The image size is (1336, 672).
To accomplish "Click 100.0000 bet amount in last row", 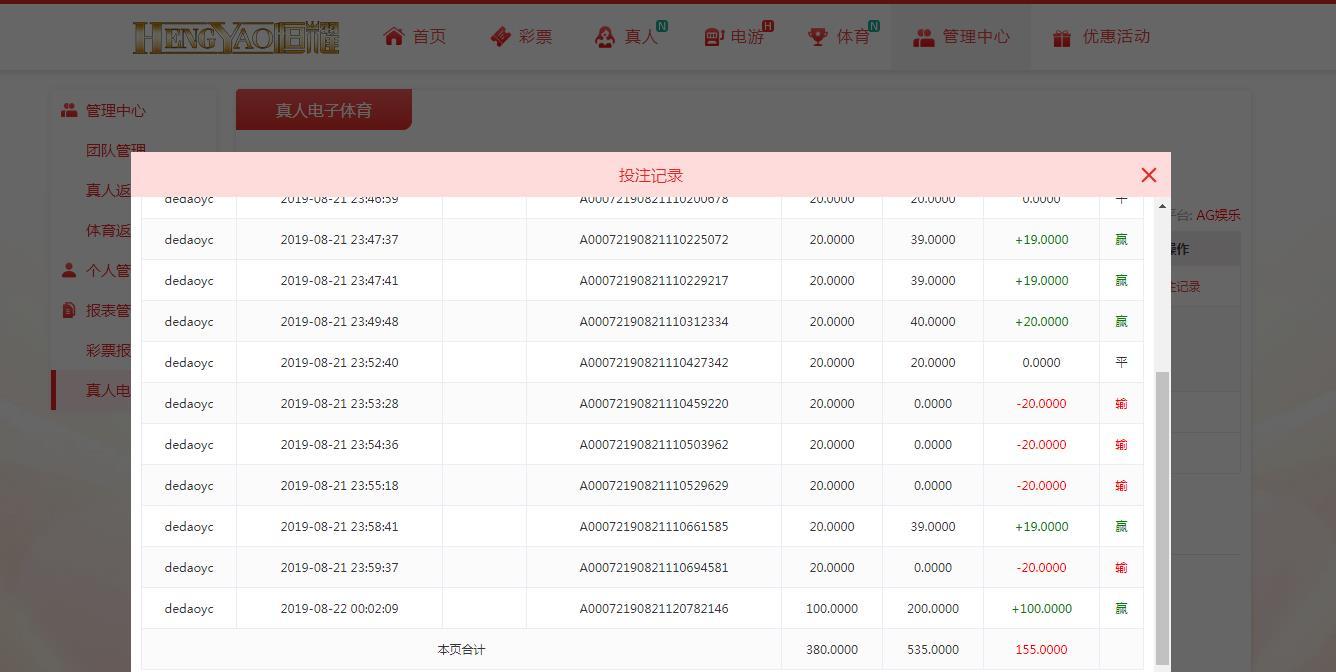I will click(x=832, y=609).
